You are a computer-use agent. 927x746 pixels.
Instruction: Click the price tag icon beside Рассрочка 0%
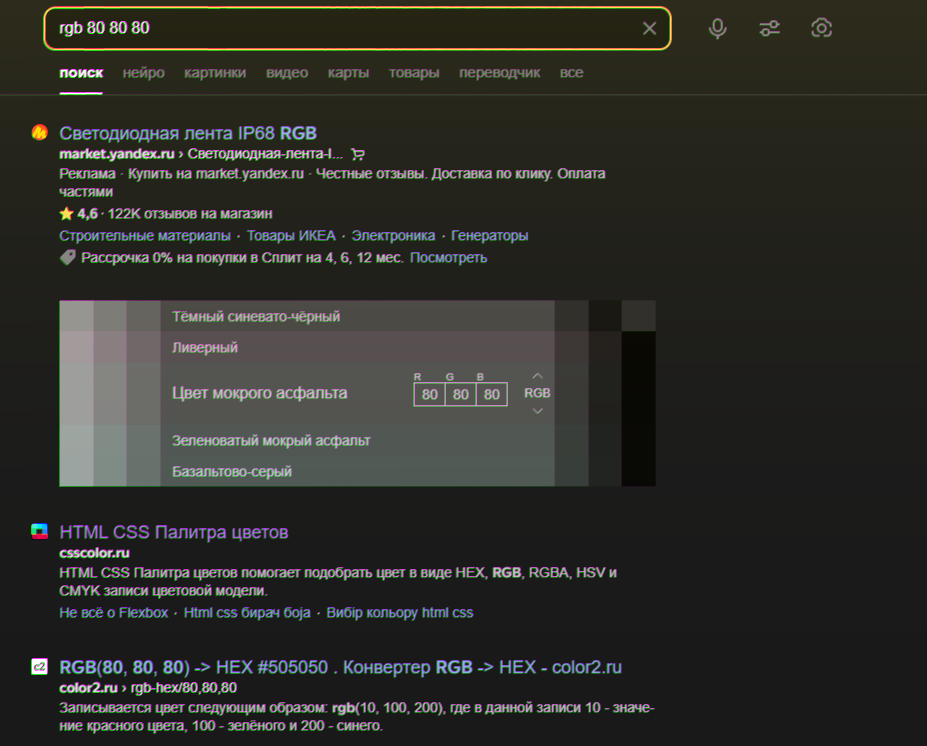(x=67, y=257)
